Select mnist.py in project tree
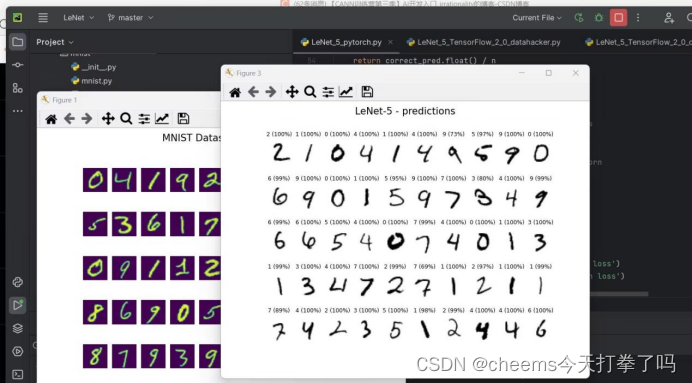The height and width of the screenshot is (383, 692). click(91, 81)
